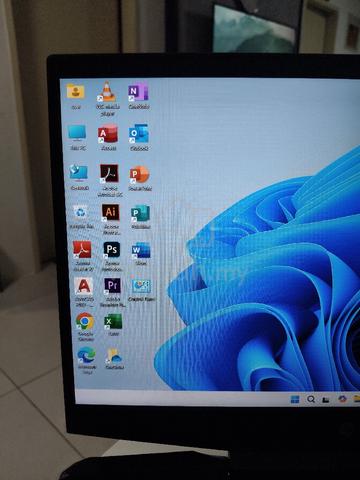Open the Outlook desktop shortcut
Screen dimensions: 360x480
(x=139, y=134)
